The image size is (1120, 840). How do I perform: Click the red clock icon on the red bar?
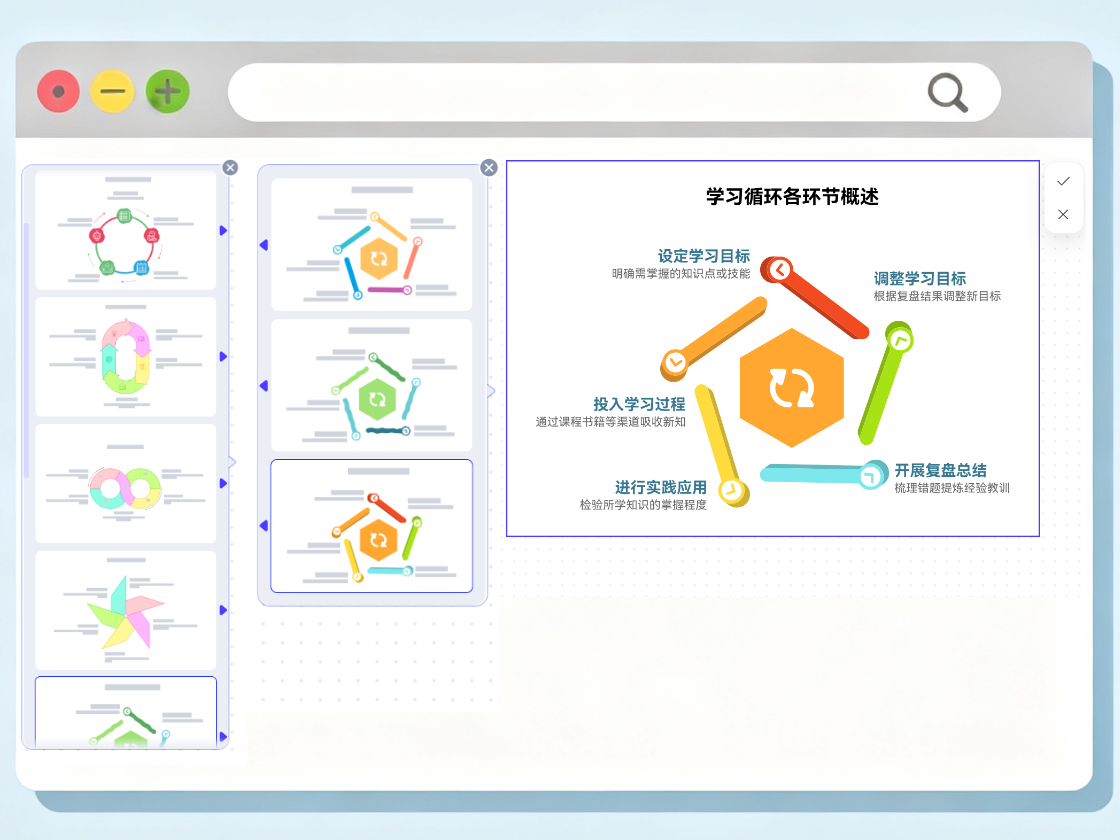click(780, 270)
